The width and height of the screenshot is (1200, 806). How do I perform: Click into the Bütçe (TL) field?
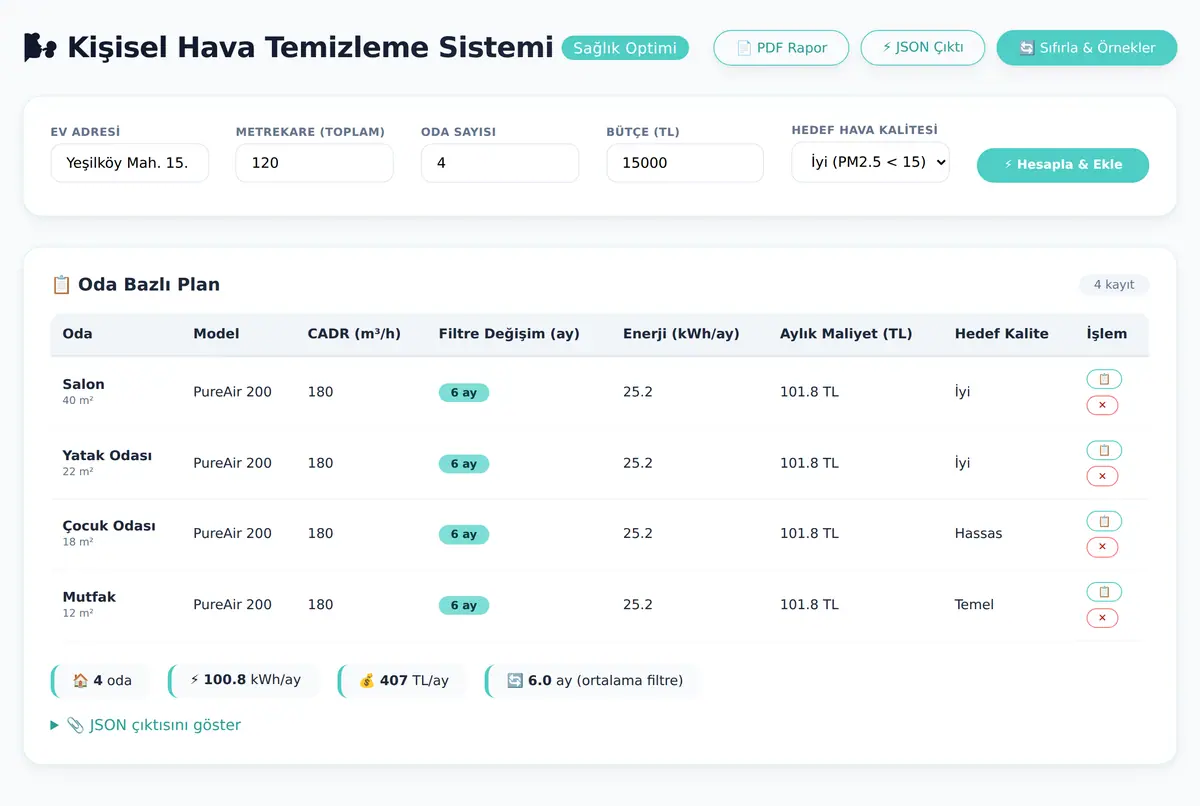point(685,163)
